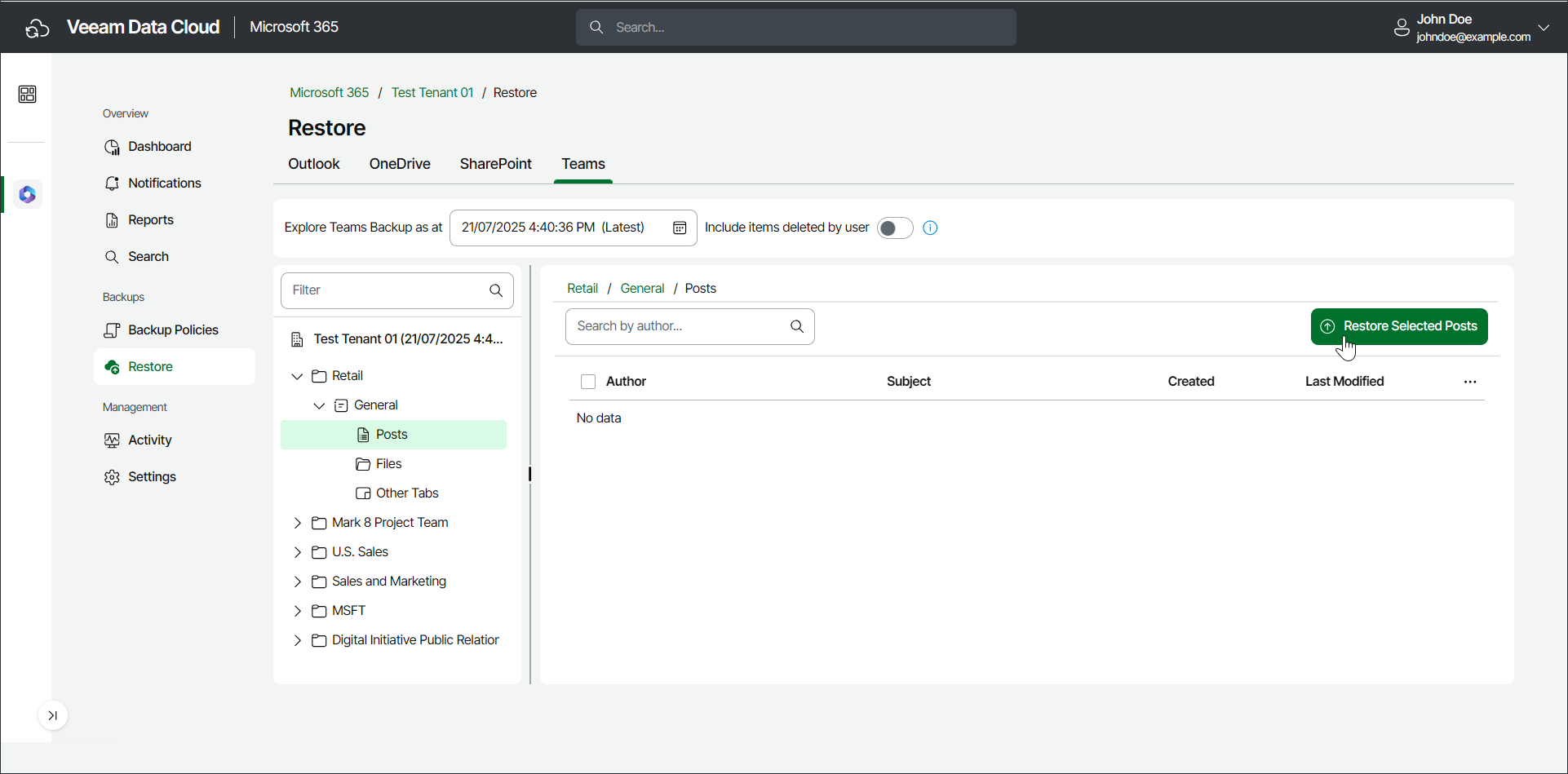The width and height of the screenshot is (1568, 774).
Task: Click the Files folder icon in tree
Action: pyautogui.click(x=363, y=464)
